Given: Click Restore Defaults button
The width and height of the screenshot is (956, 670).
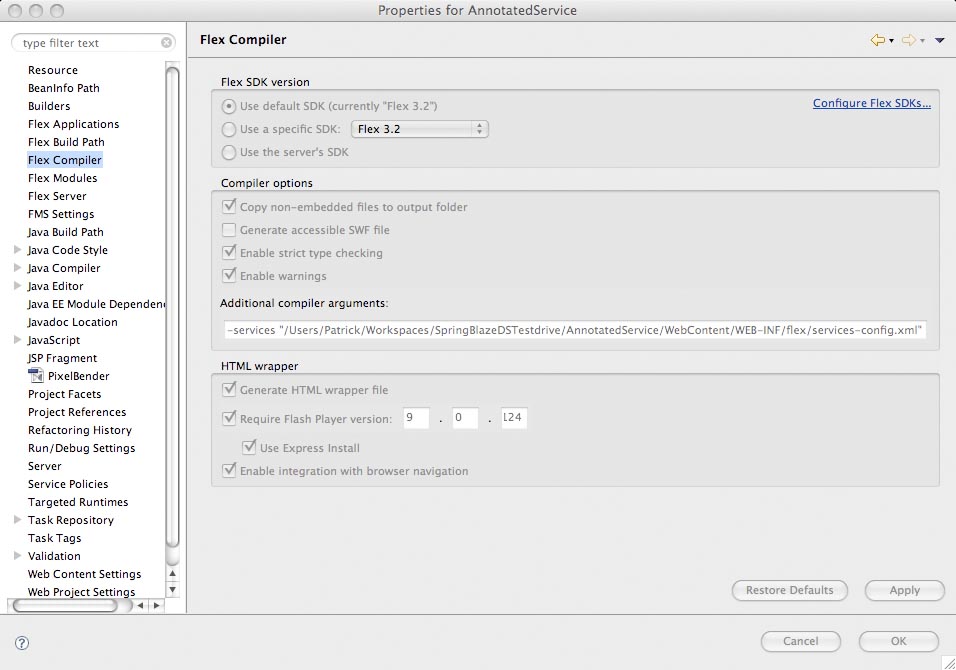Looking at the screenshot, I should [790, 590].
